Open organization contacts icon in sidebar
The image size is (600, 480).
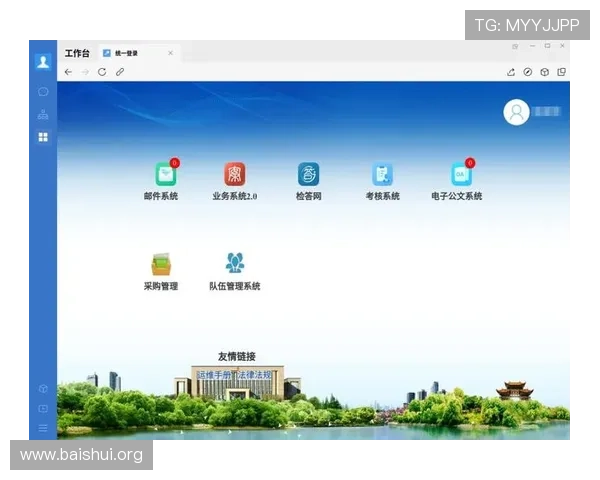click(43, 114)
